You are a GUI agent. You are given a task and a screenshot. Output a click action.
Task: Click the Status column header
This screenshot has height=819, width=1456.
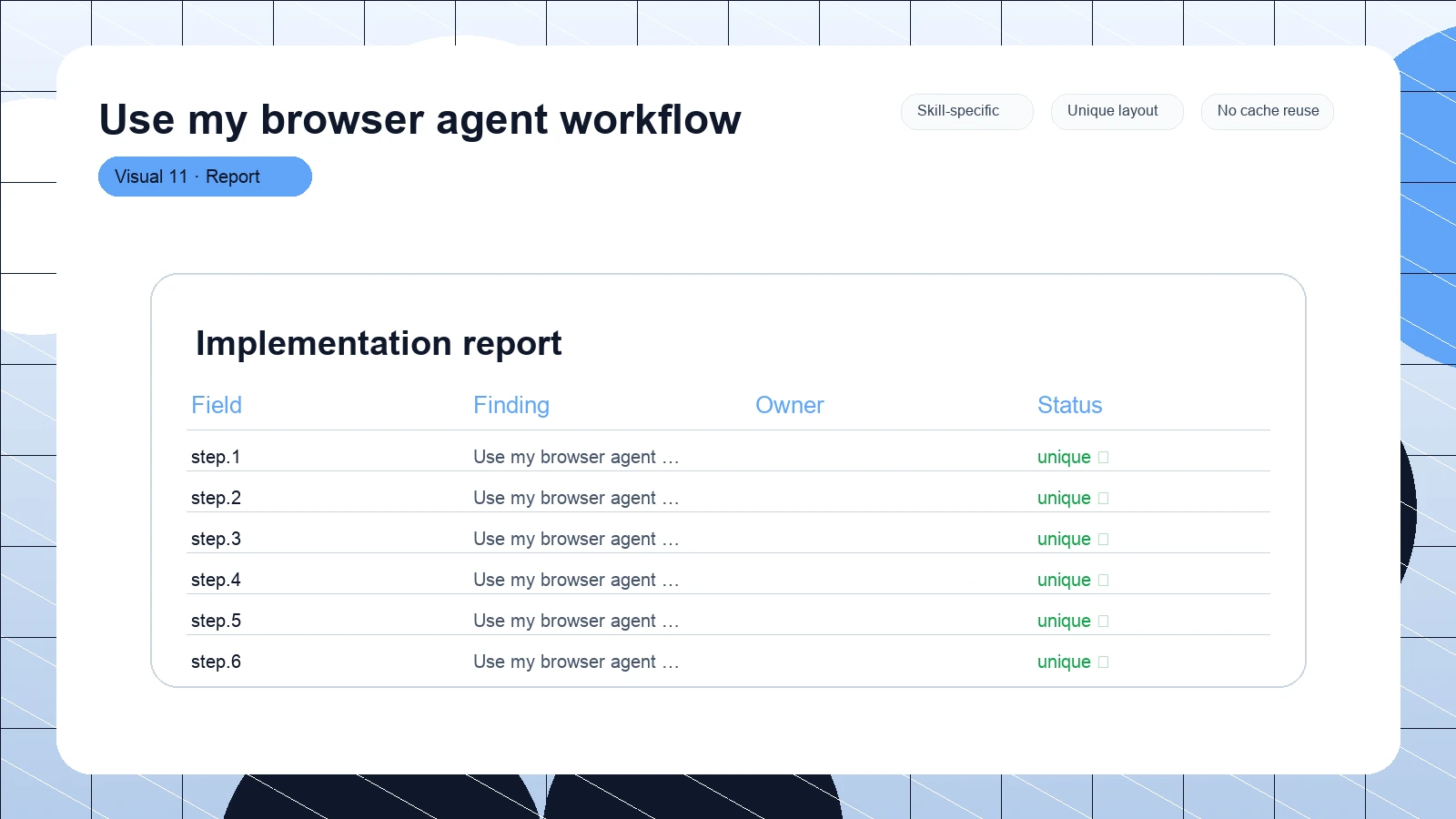(1070, 405)
